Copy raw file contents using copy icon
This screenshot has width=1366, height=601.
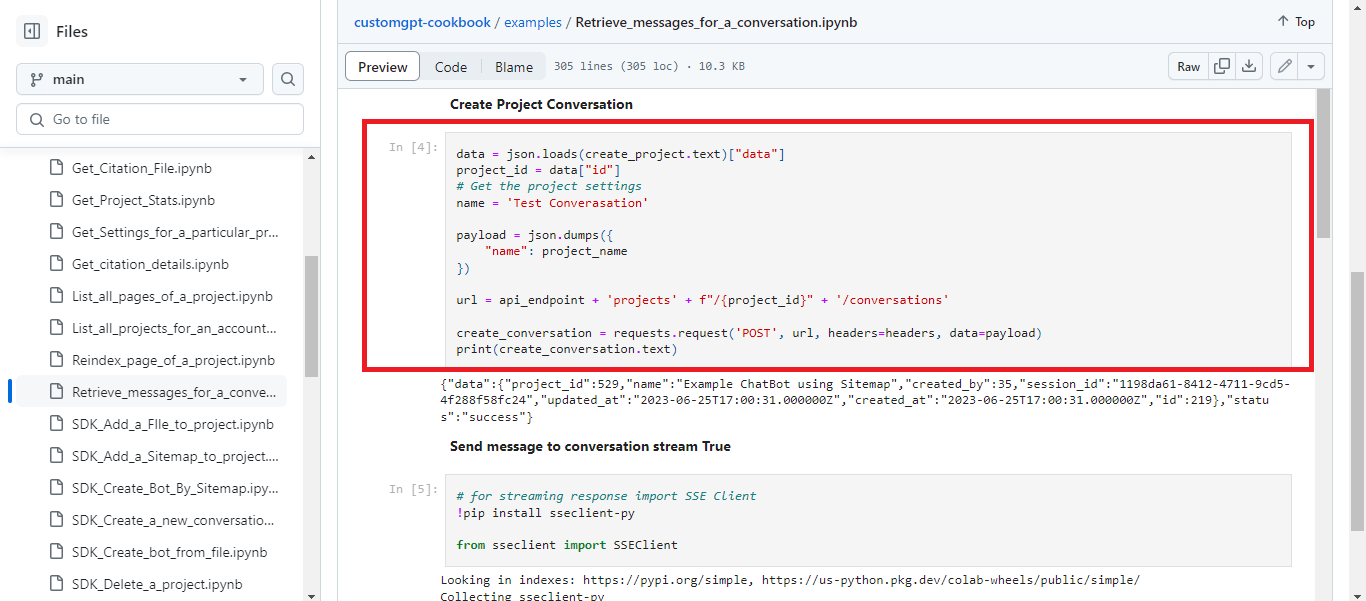[x=1221, y=66]
